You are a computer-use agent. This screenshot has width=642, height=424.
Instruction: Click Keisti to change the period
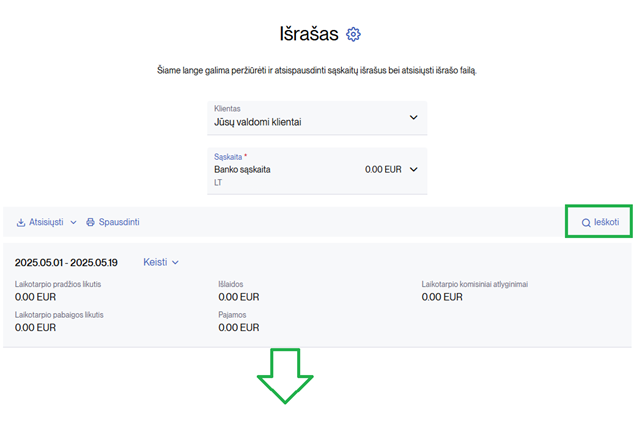[x=155, y=262]
